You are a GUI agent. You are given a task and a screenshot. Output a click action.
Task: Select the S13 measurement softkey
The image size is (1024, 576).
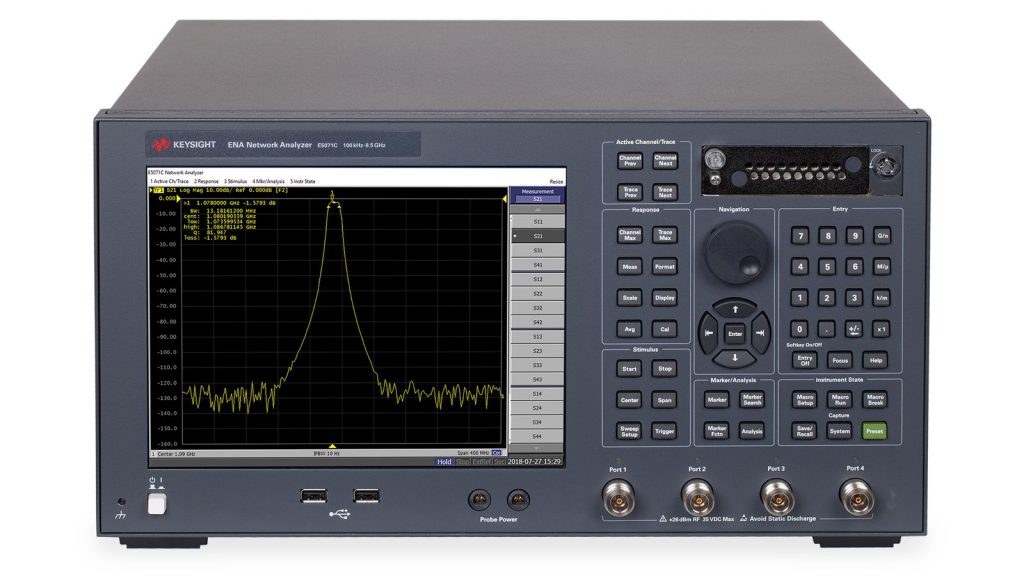(x=537, y=337)
